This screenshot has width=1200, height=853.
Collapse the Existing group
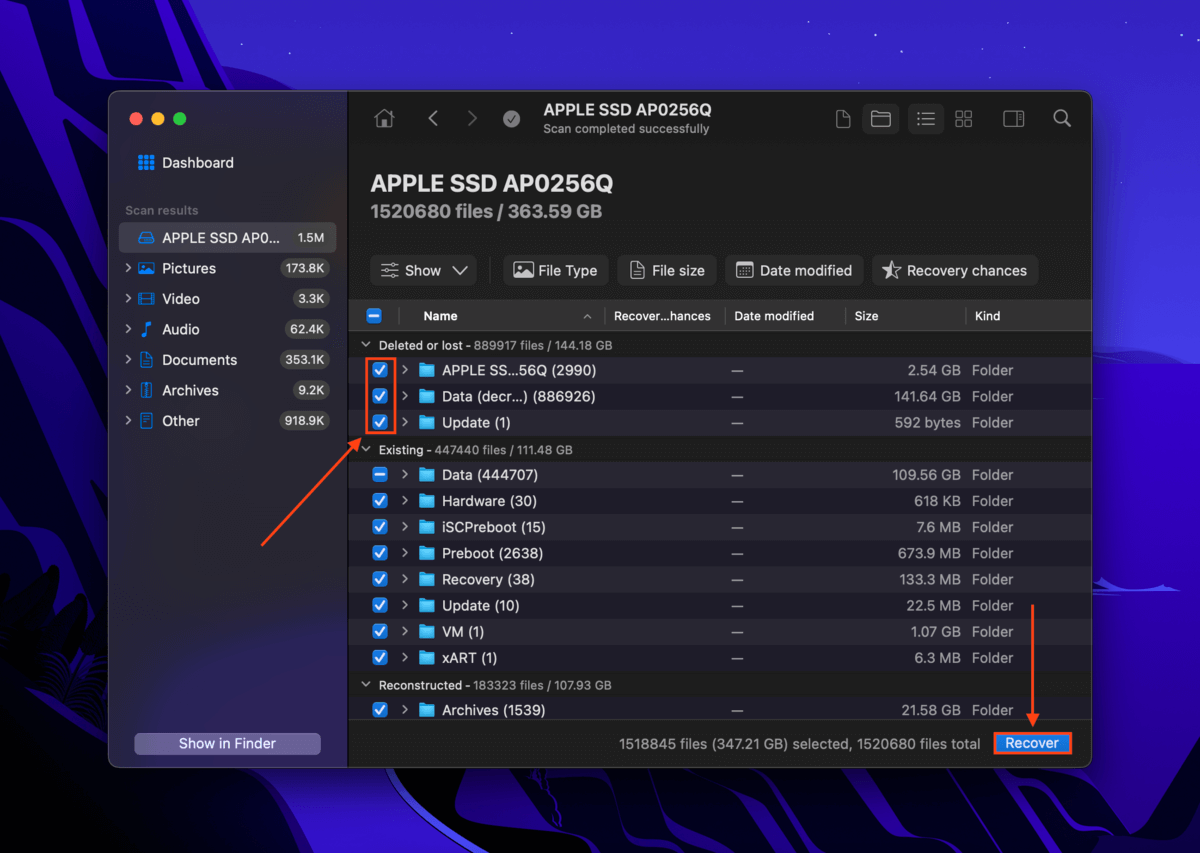[366, 450]
